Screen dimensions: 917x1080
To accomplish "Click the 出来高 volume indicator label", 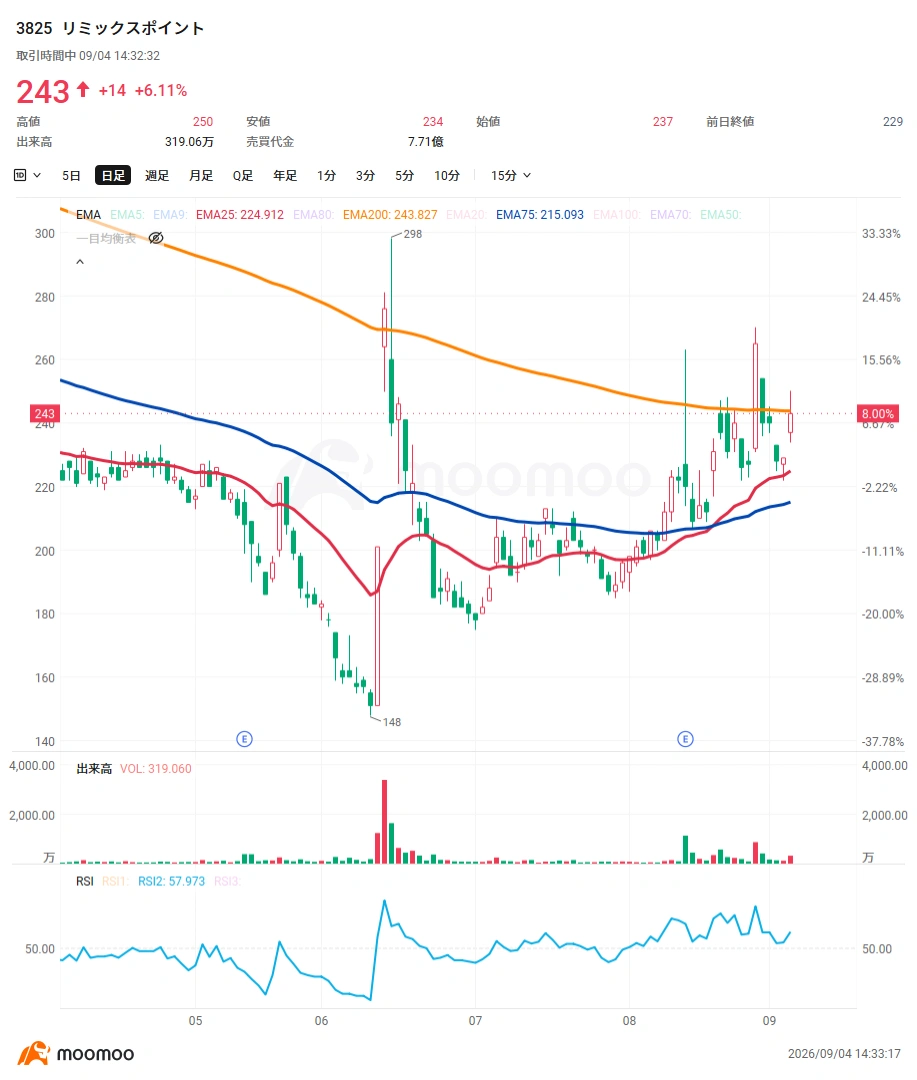I will tap(94, 769).
